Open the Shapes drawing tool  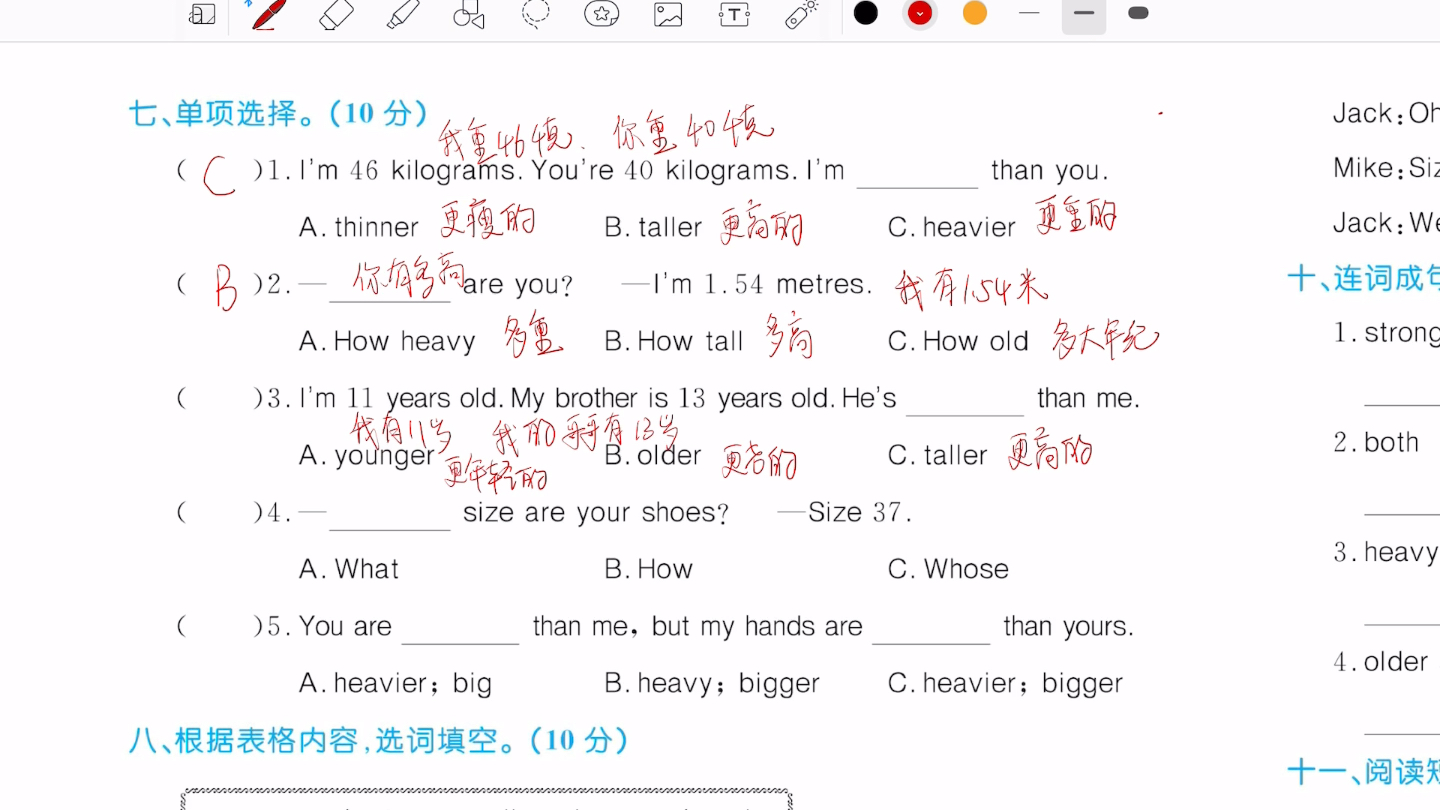(x=468, y=14)
